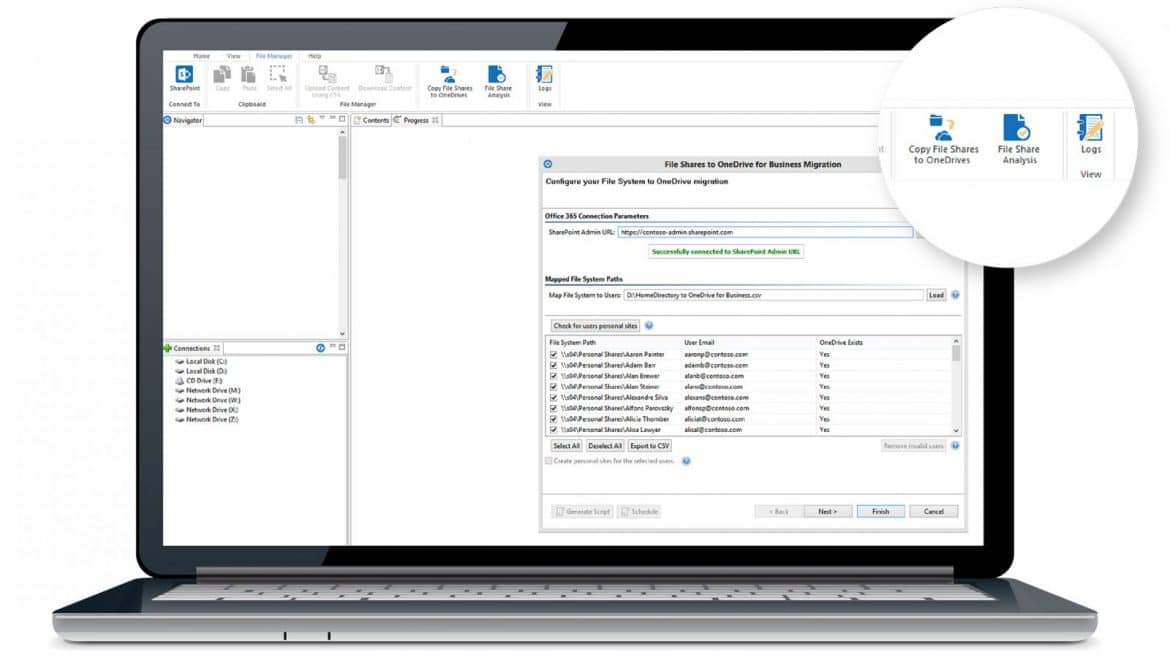The width and height of the screenshot is (1170, 663).
Task: Click help icon beside Create personal sites option
Action: click(686, 461)
